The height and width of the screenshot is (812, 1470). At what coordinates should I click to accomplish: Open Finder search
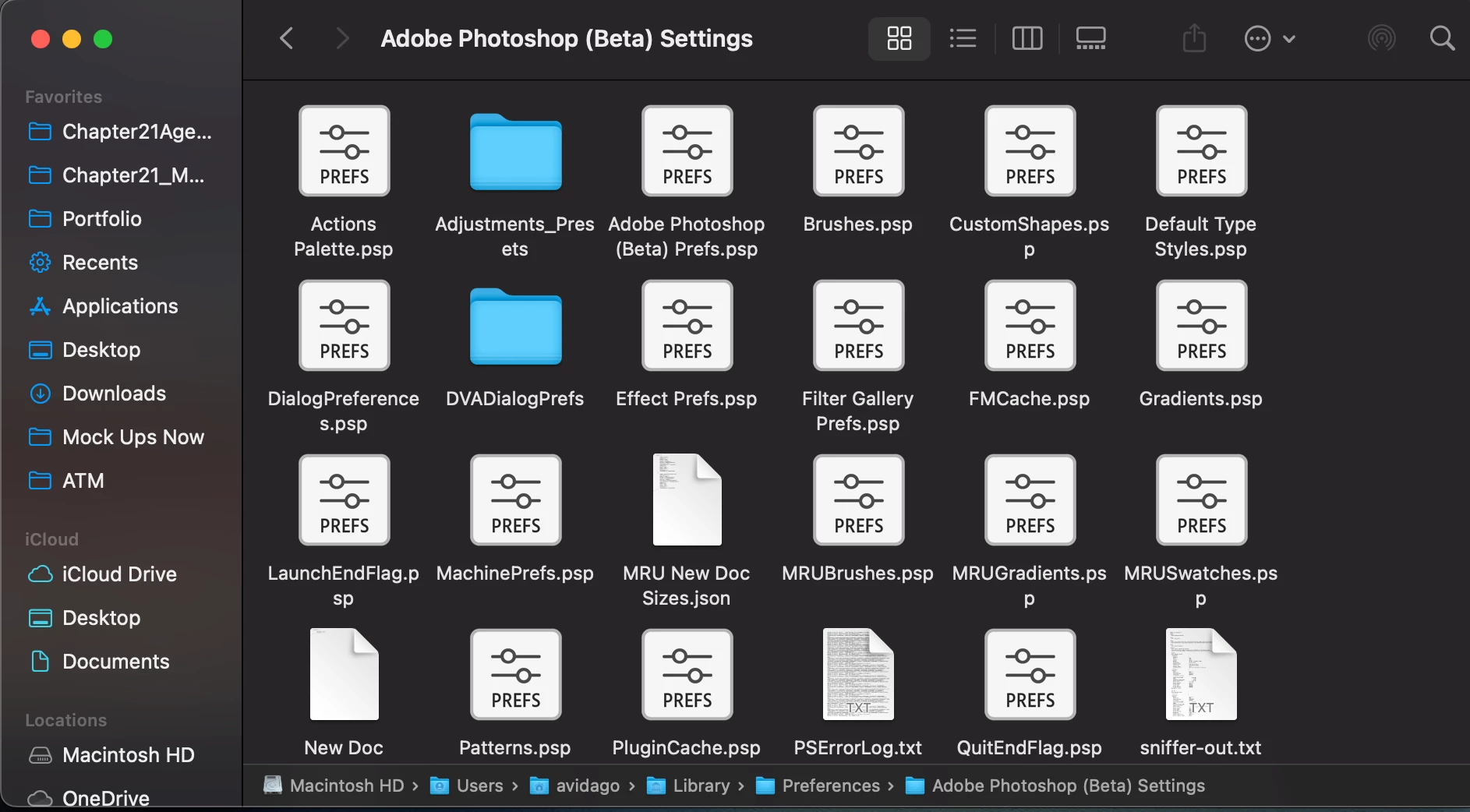click(1442, 38)
